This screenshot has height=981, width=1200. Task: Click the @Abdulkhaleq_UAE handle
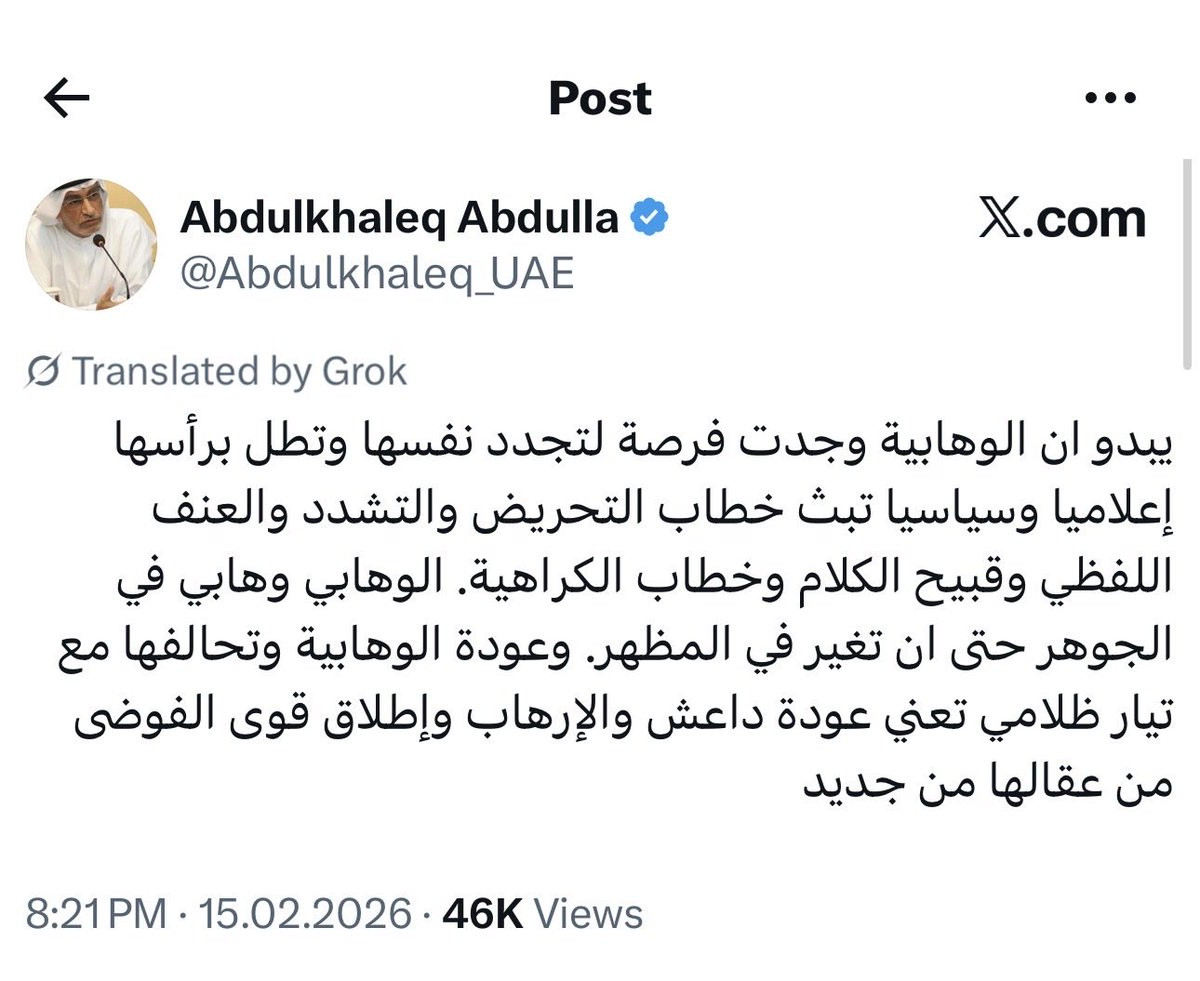click(x=377, y=272)
